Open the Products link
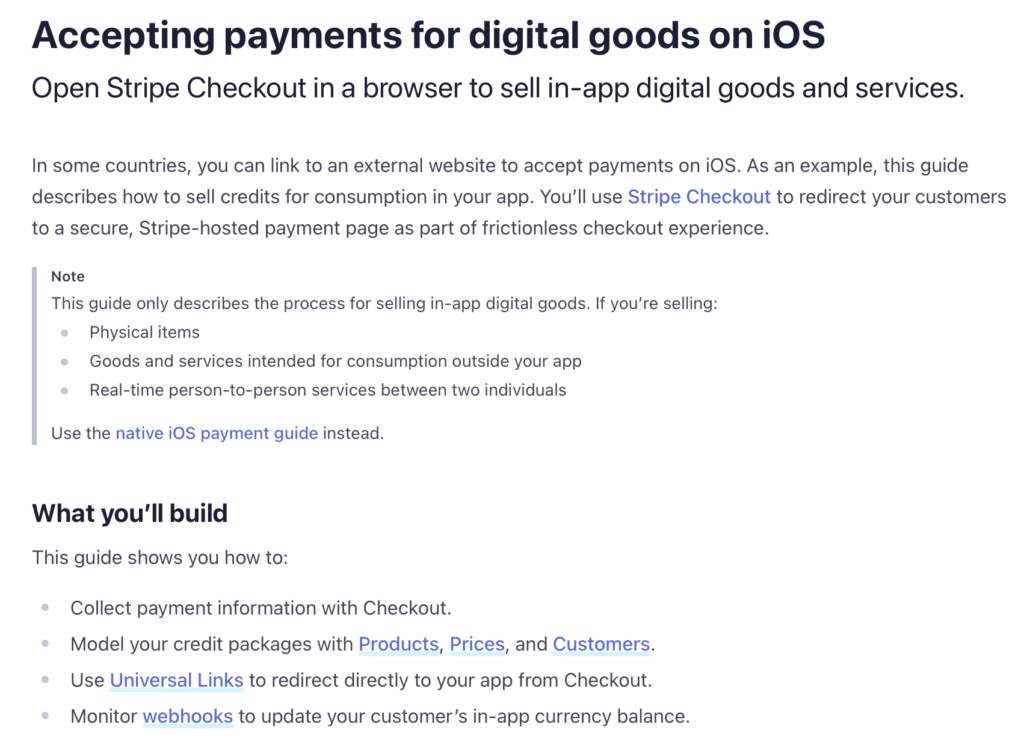Viewport: 1024px width, 742px height. [398, 644]
